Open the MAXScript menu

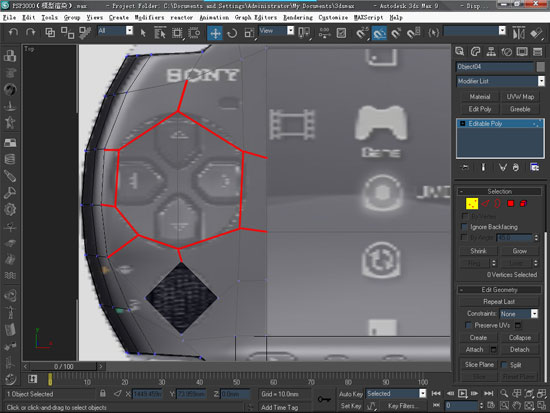[369, 18]
